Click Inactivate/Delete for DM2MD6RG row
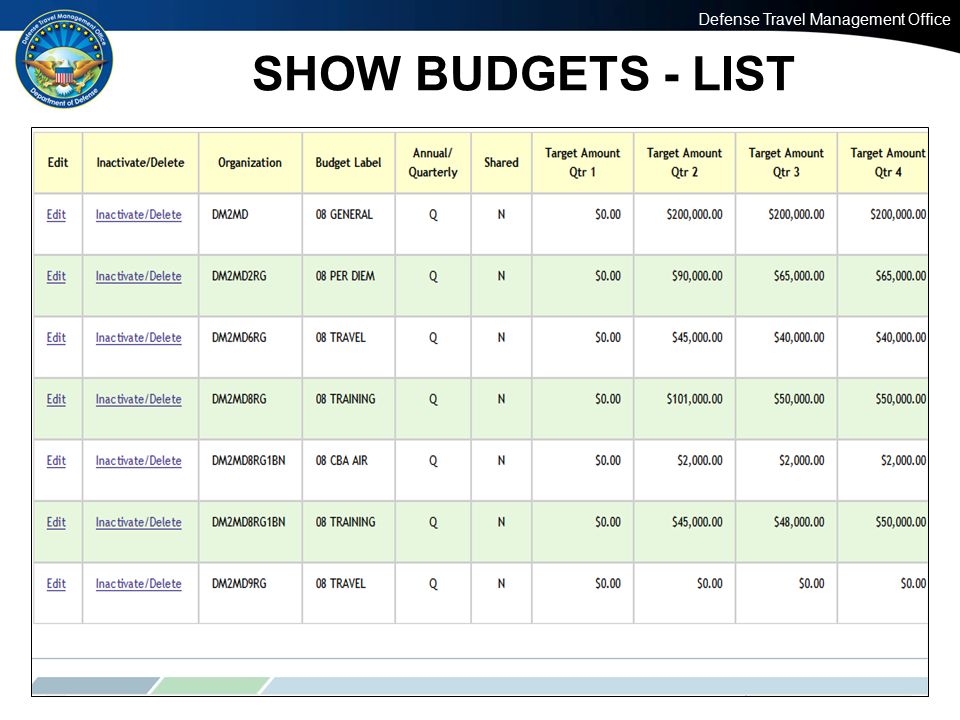This screenshot has height=720, width=960. [138, 338]
